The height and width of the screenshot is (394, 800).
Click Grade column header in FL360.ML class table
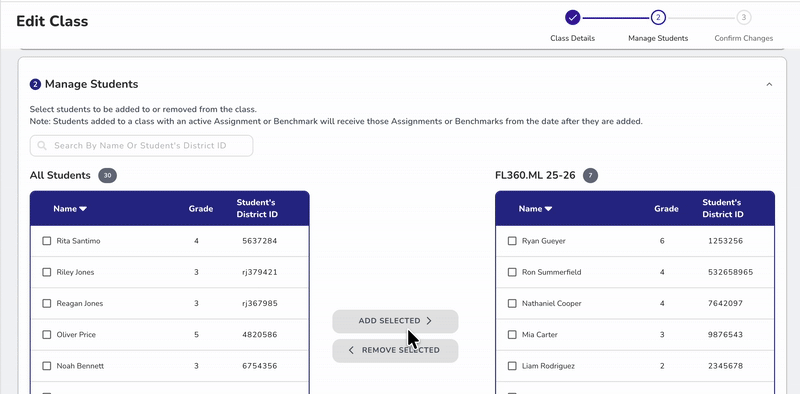666,209
